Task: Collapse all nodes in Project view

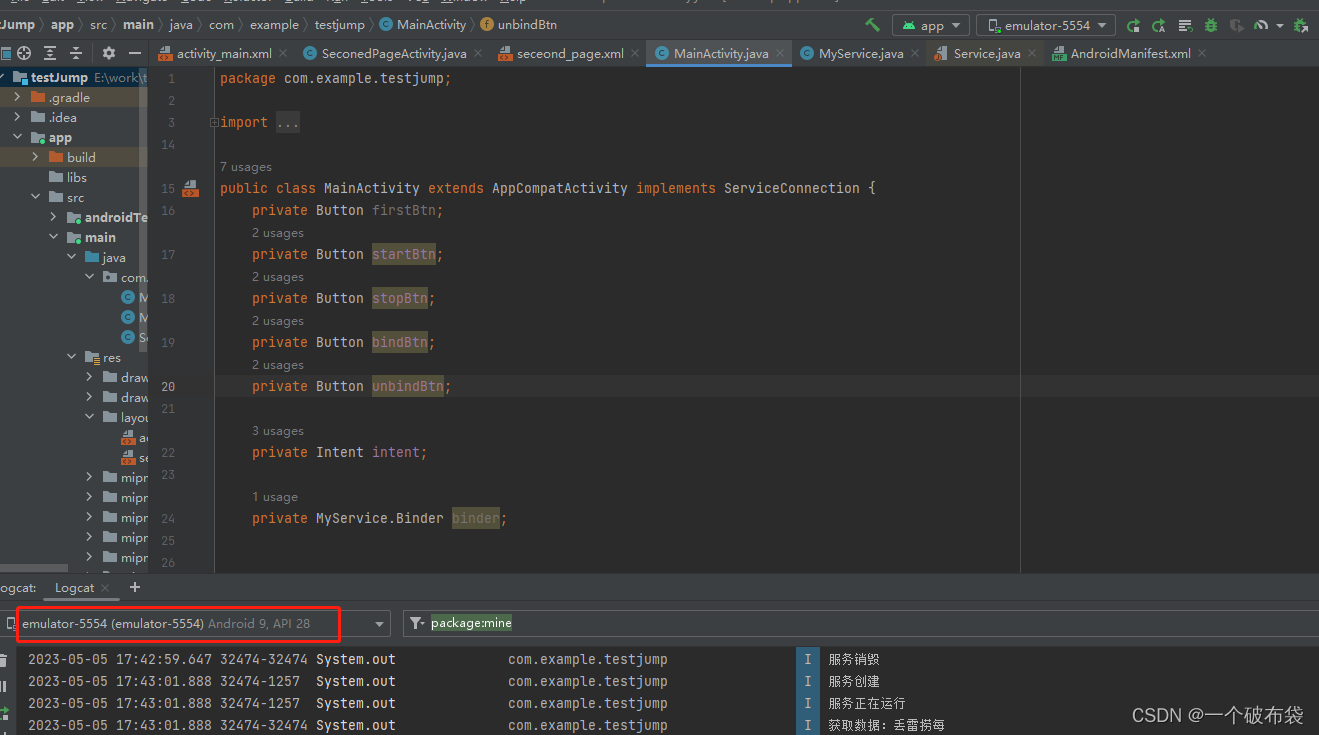Action: pyautogui.click(x=75, y=53)
